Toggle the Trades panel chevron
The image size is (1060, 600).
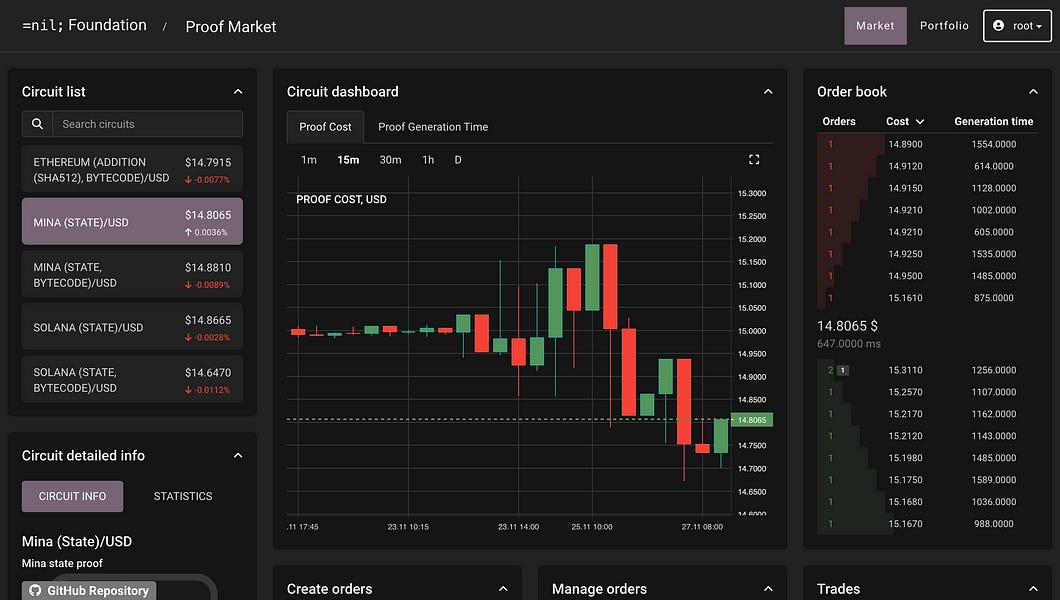click(x=1033, y=589)
